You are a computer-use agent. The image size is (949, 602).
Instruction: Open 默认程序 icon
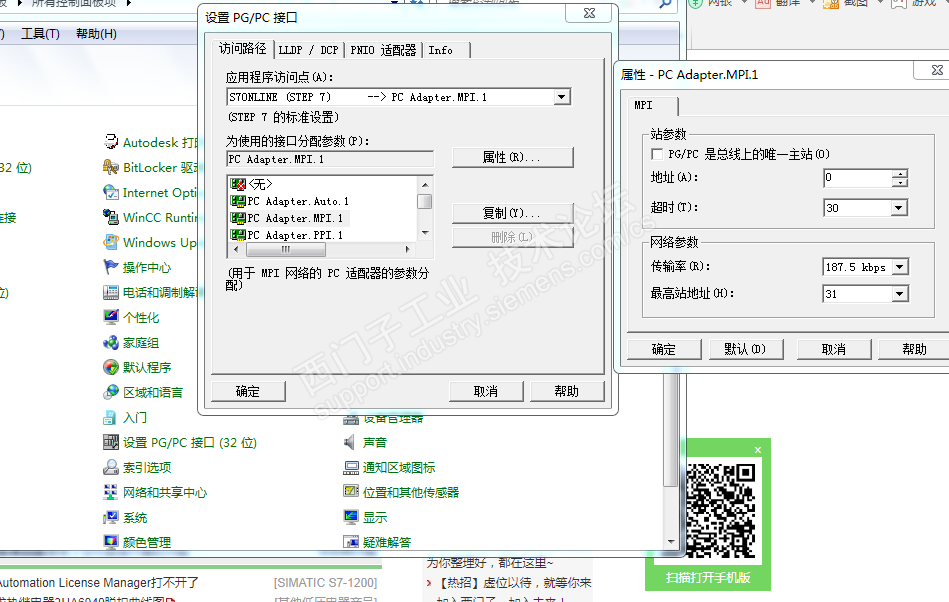click(111, 367)
